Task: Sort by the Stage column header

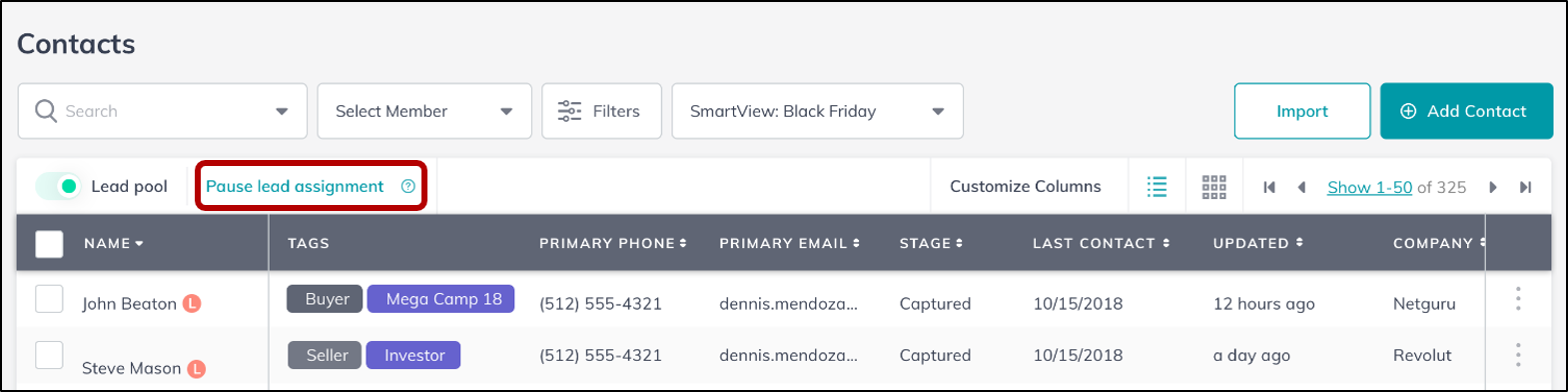Action: tap(931, 243)
